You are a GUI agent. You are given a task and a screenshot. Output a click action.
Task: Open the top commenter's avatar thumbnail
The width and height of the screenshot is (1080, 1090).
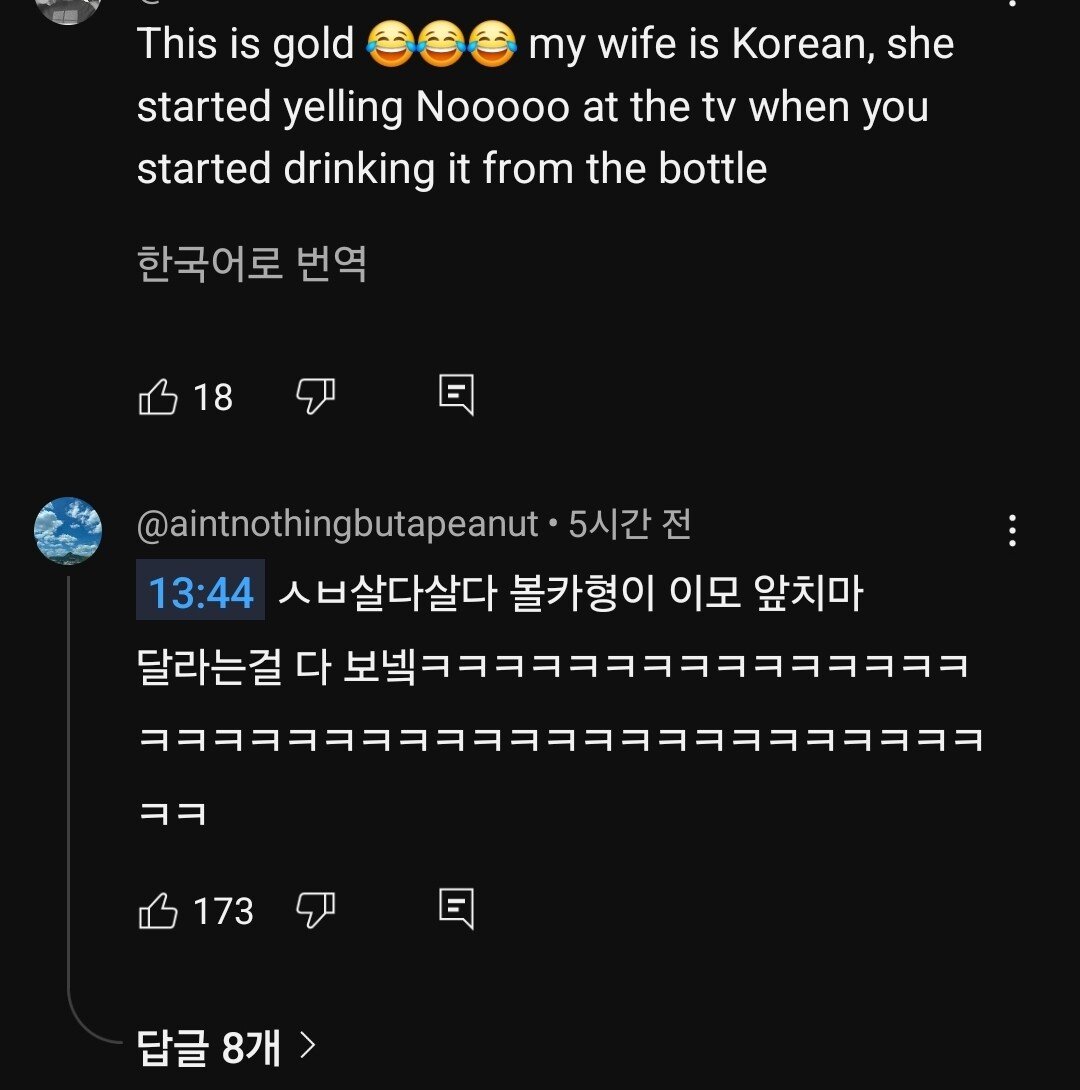coord(67,10)
